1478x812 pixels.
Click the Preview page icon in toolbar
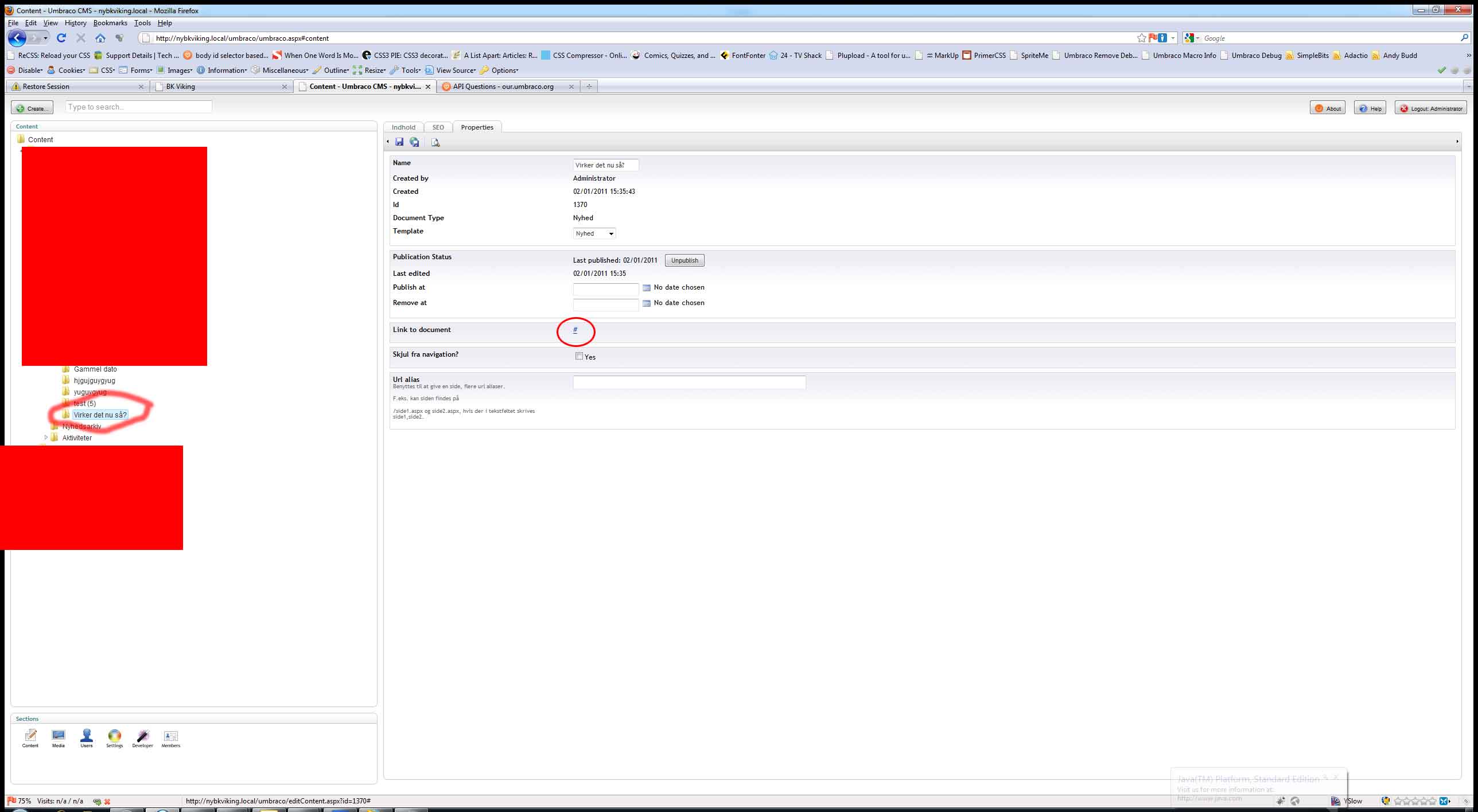coord(435,142)
